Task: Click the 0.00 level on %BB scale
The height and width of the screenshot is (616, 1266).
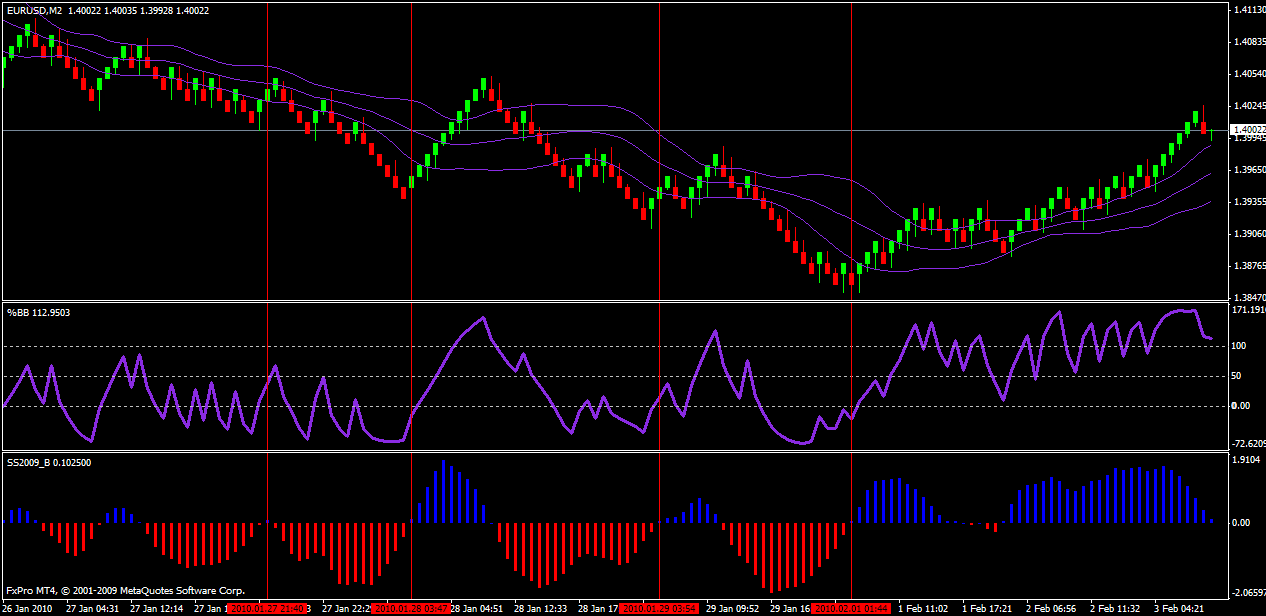Action: tap(1240, 406)
